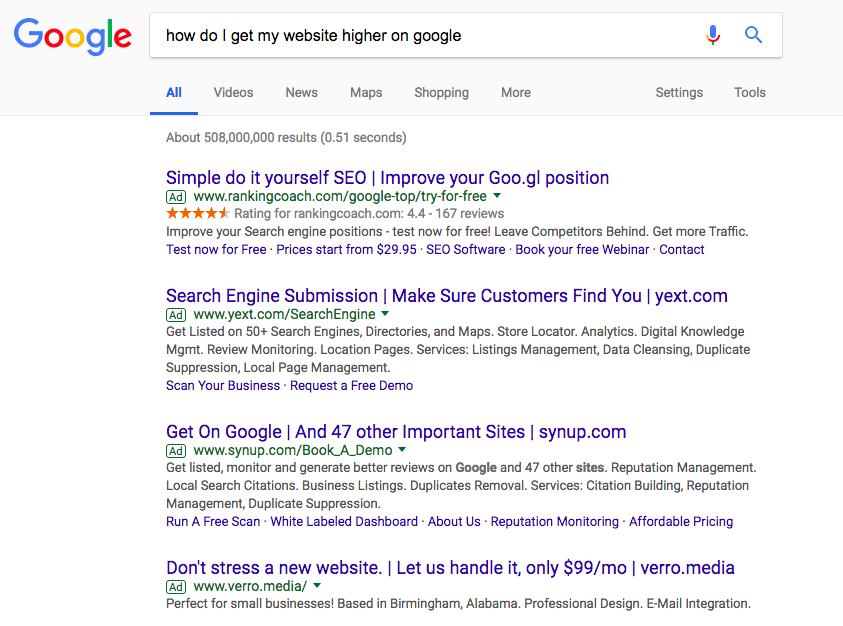Expand dropdown arrow next to yext.com/SearchEngine URL
This screenshot has width=843, height=626.
385,314
